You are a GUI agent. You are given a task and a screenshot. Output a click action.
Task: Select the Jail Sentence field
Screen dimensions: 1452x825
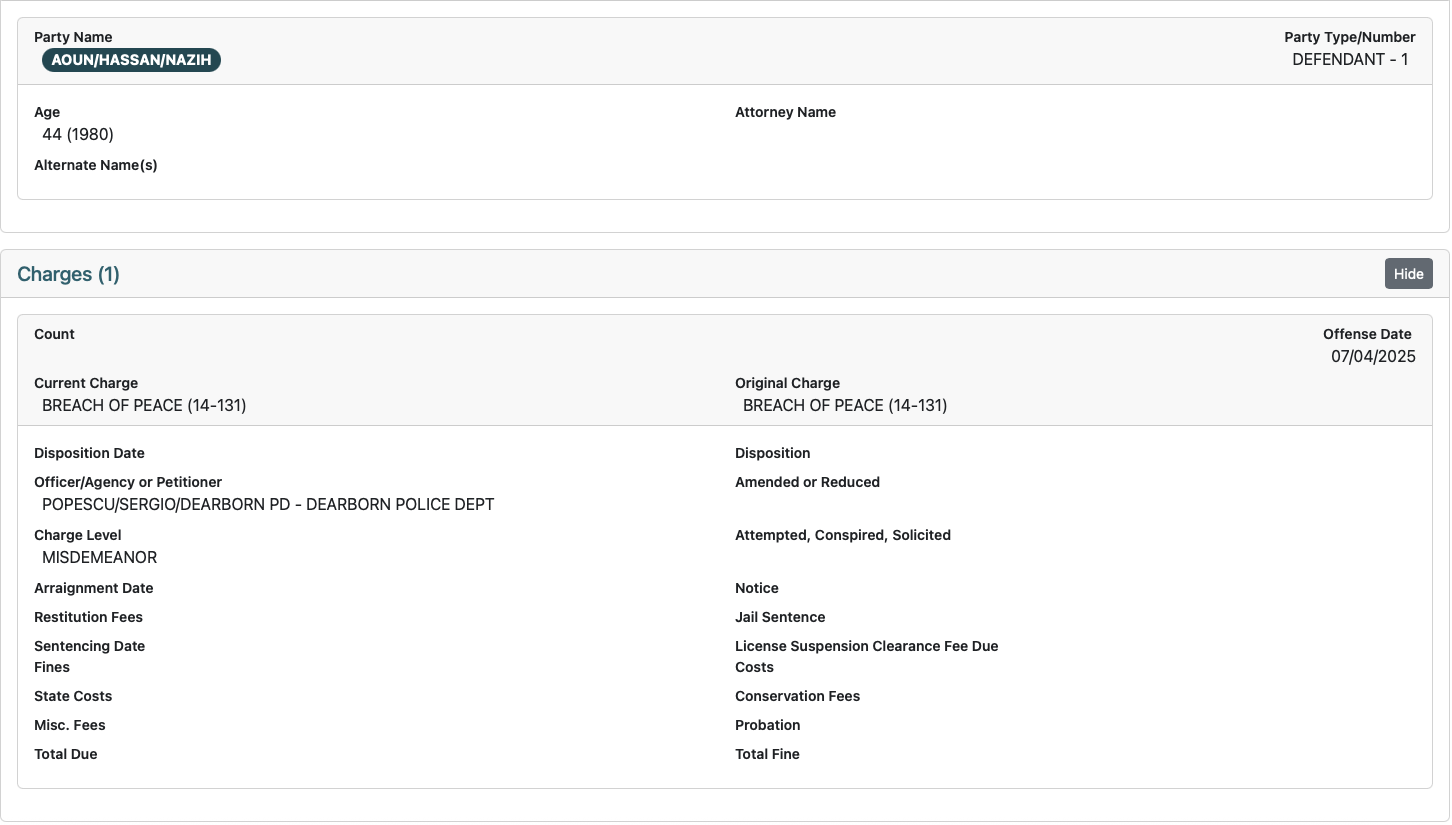tap(780, 617)
